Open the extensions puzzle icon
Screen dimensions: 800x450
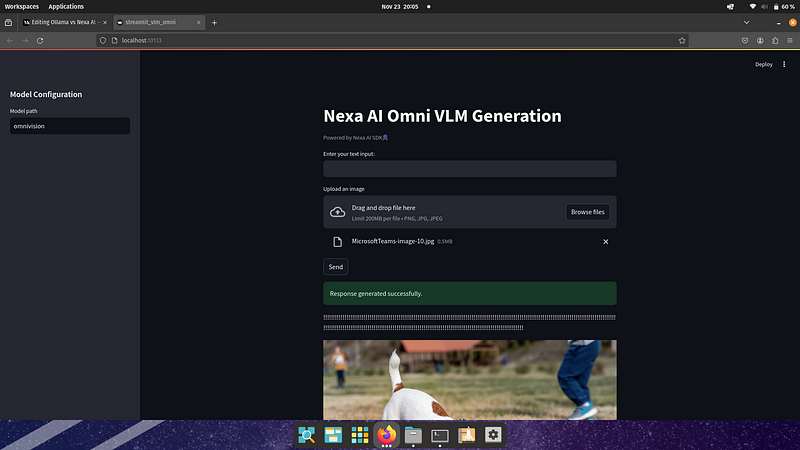pos(775,40)
